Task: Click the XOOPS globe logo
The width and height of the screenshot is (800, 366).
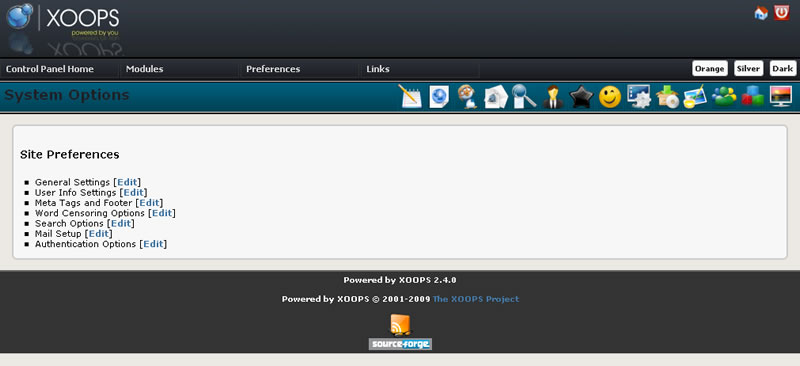Action: (20, 17)
